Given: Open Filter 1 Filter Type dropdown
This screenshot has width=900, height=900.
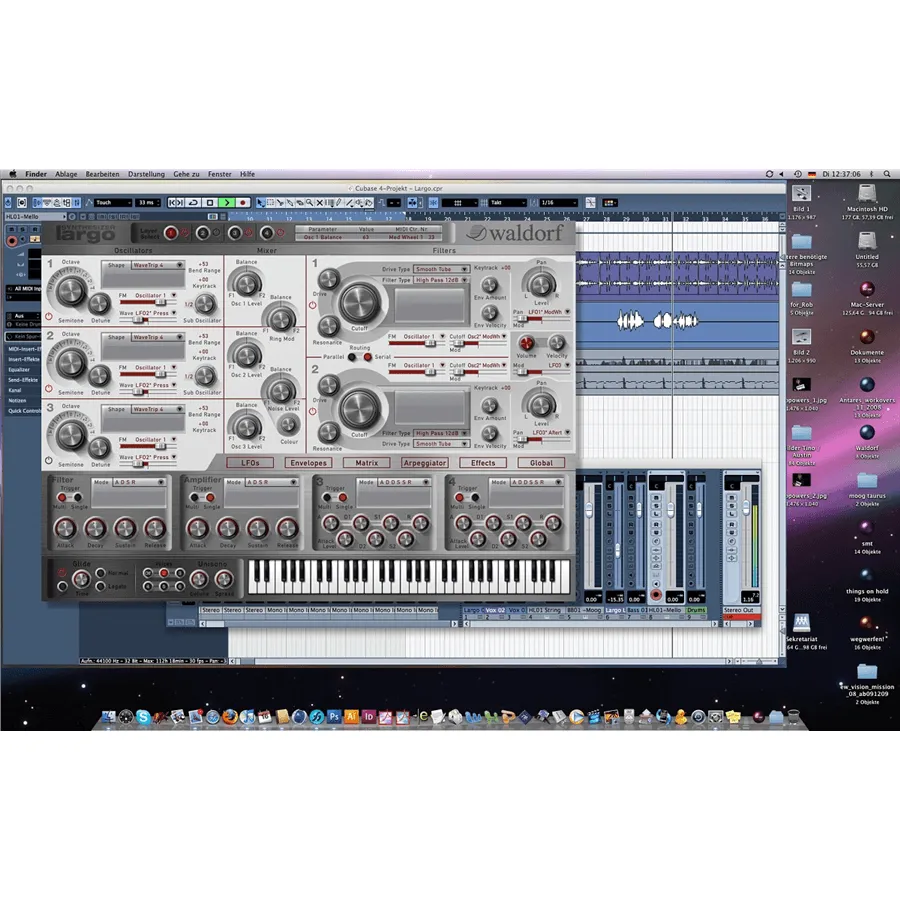Looking at the screenshot, I should 441,280.
